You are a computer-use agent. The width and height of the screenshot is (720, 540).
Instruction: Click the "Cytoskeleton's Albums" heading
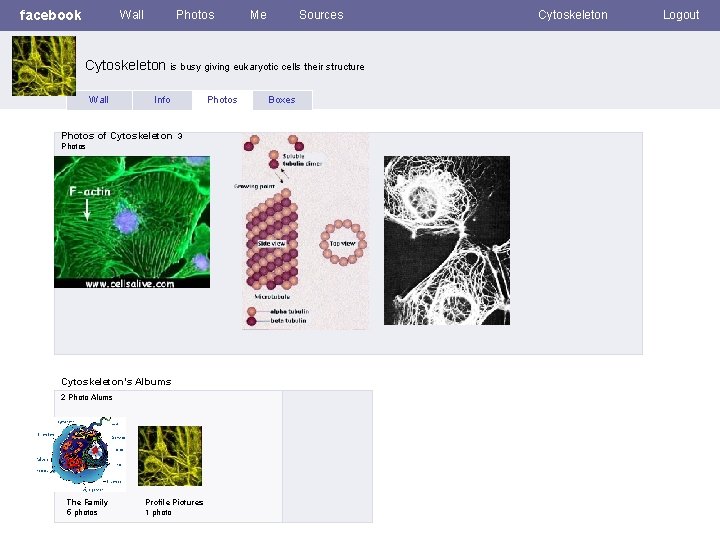pos(116,382)
